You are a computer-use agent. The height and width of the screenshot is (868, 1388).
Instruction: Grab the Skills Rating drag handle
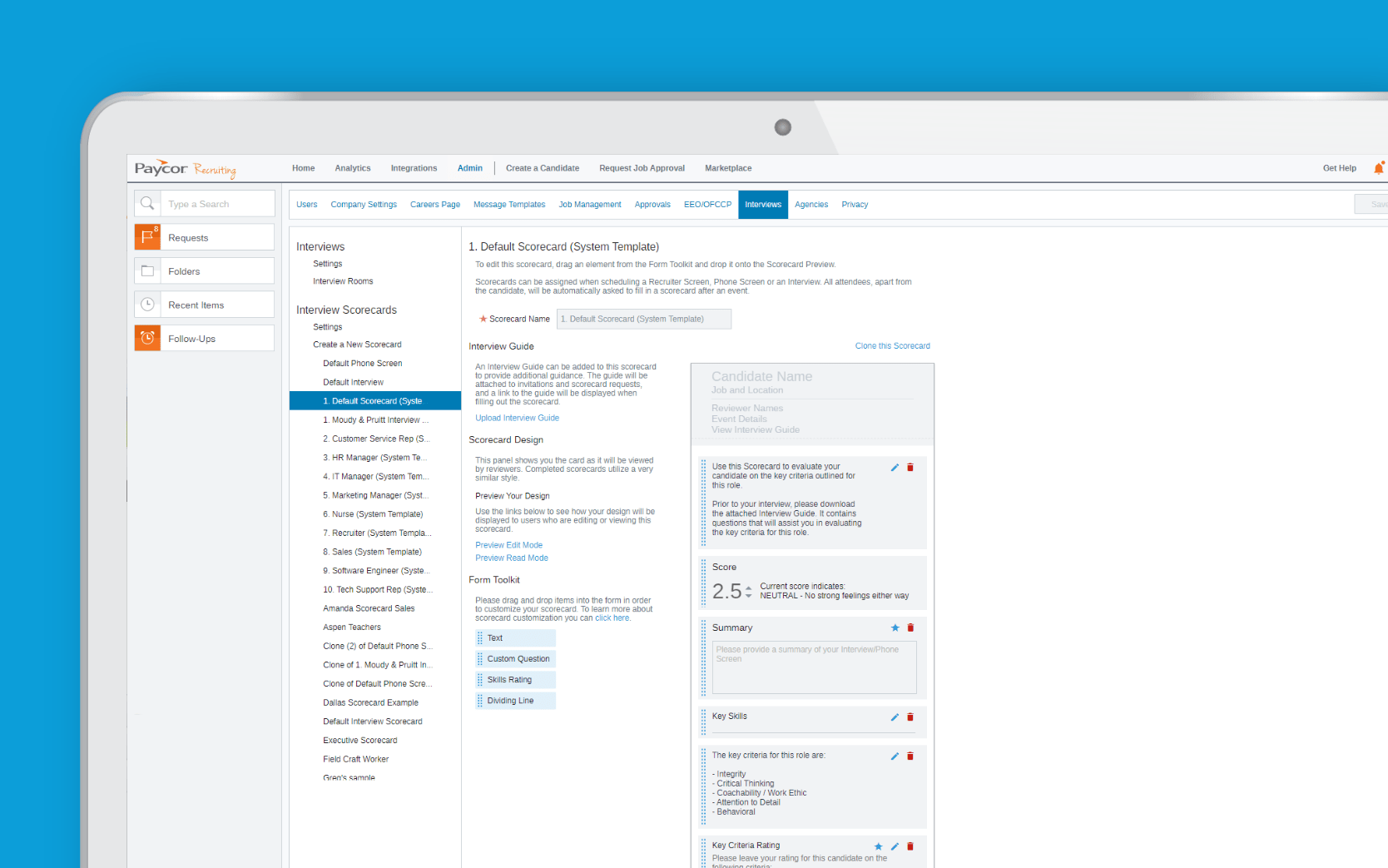coord(480,680)
